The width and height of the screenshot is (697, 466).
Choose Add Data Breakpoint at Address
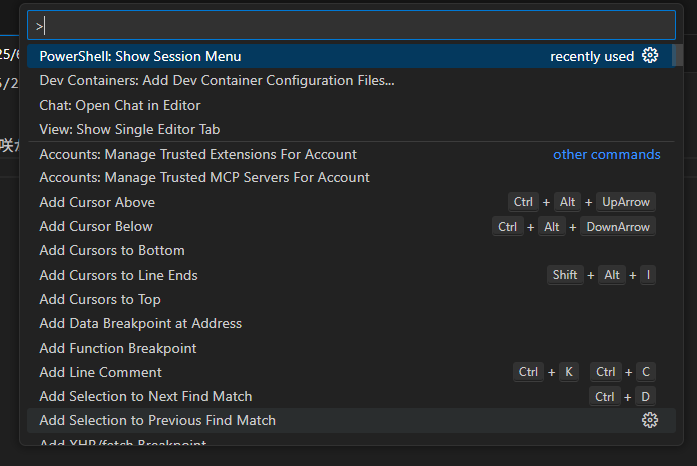click(x=140, y=324)
